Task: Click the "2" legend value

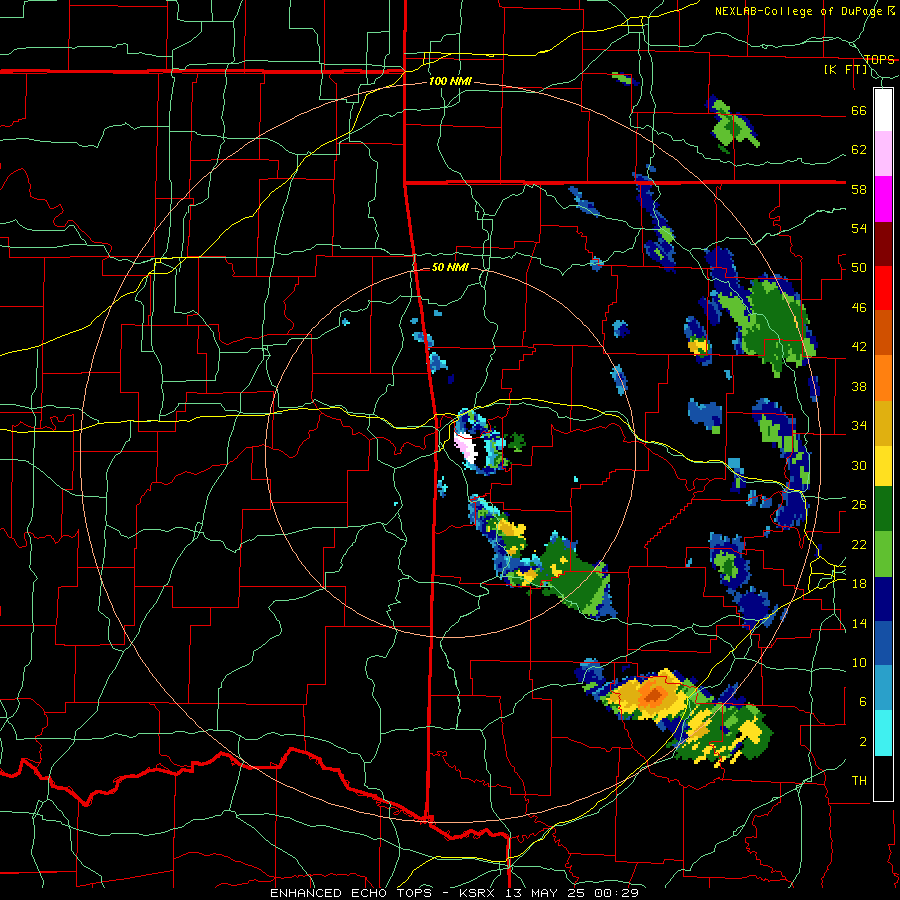Action: [x=863, y=742]
